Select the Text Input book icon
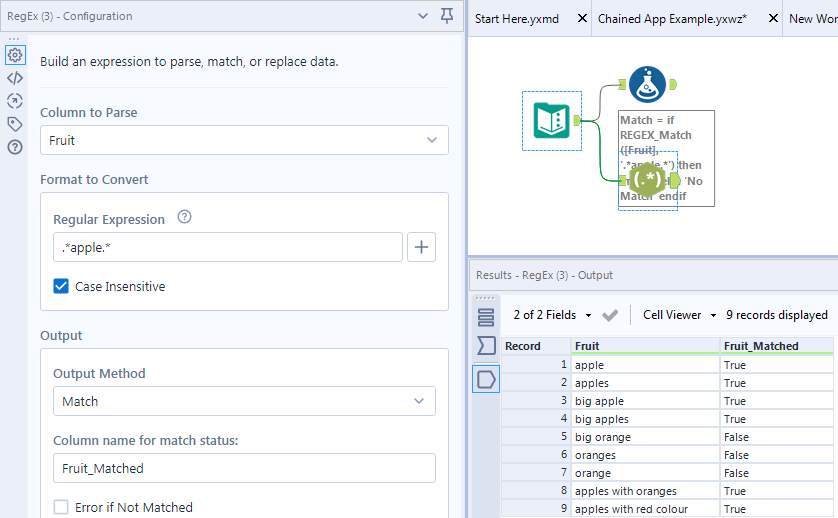 pyautogui.click(x=552, y=121)
